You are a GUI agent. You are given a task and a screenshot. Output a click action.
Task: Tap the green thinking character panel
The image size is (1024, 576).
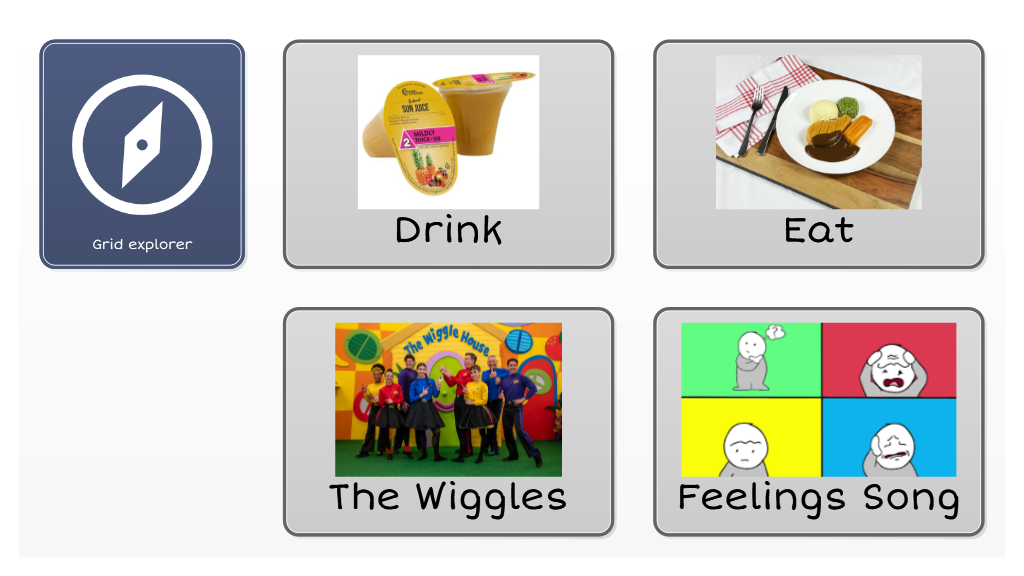click(x=751, y=360)
